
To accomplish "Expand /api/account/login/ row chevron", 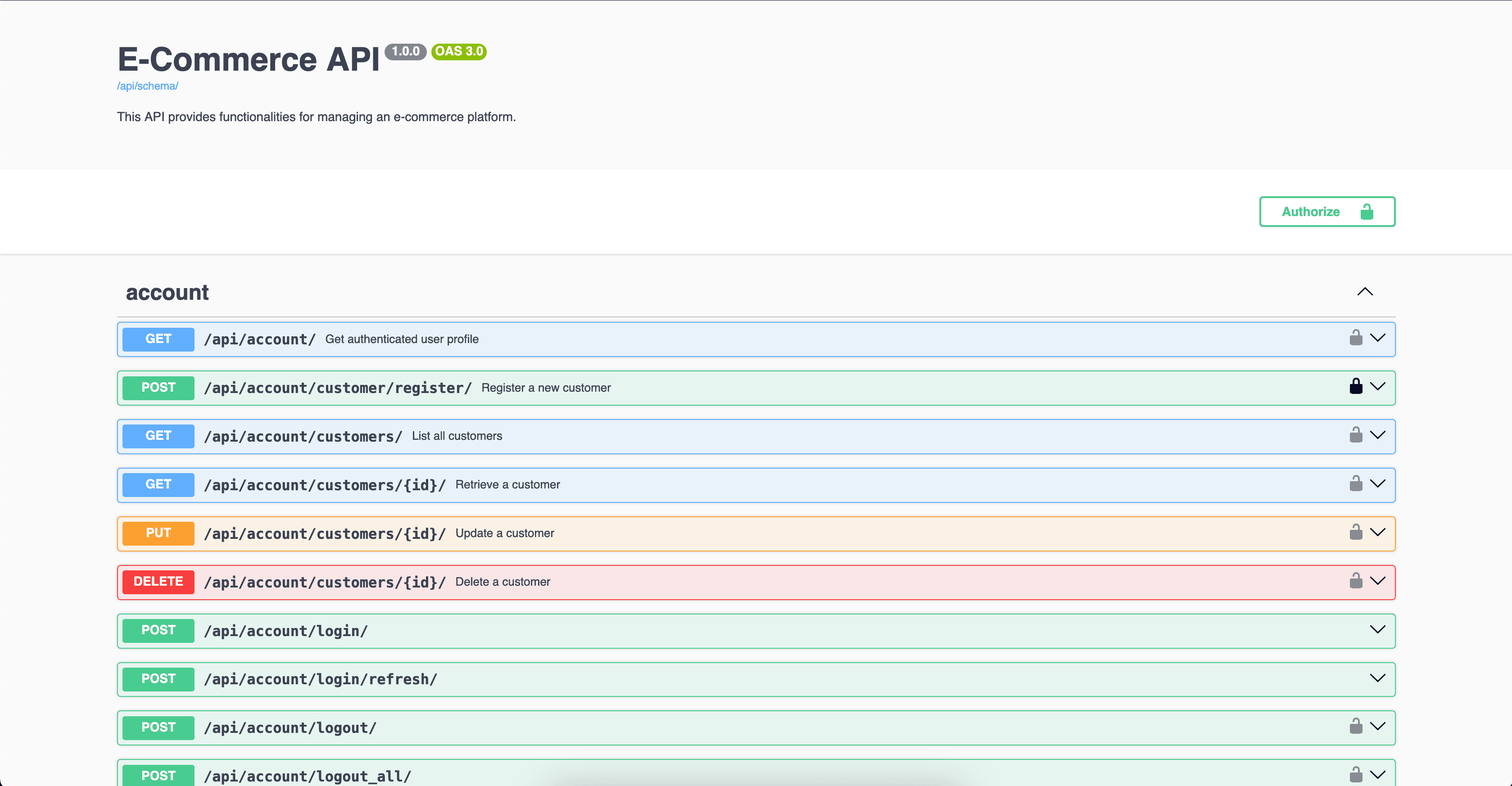I will point(1377,630).
